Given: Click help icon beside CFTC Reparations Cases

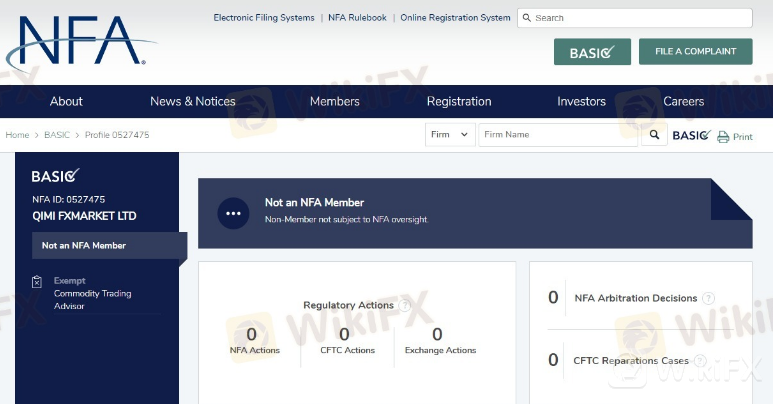Looking at the screenshot, I should click(x=700, y=361).
